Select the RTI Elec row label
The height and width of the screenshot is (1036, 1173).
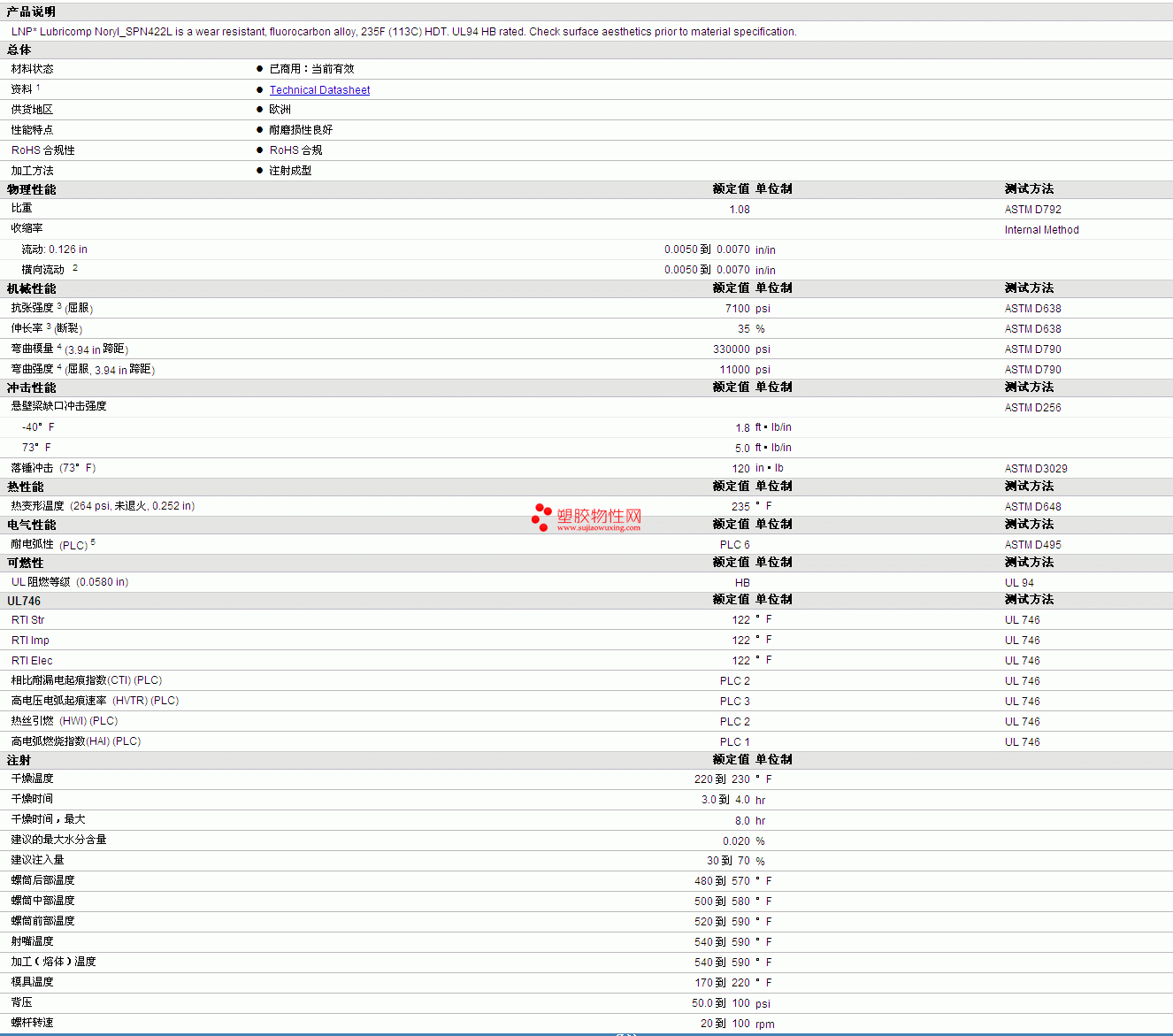pos(32,661)
